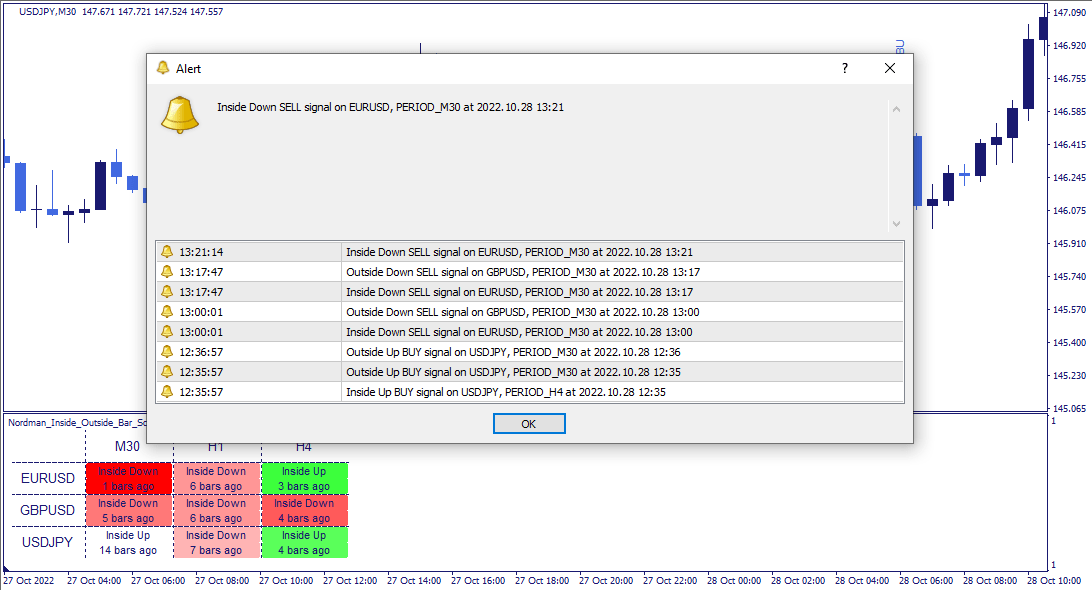Close the Alert dialog window
The width and height of the screenshot is (1092, 590).
click(889, 68)
